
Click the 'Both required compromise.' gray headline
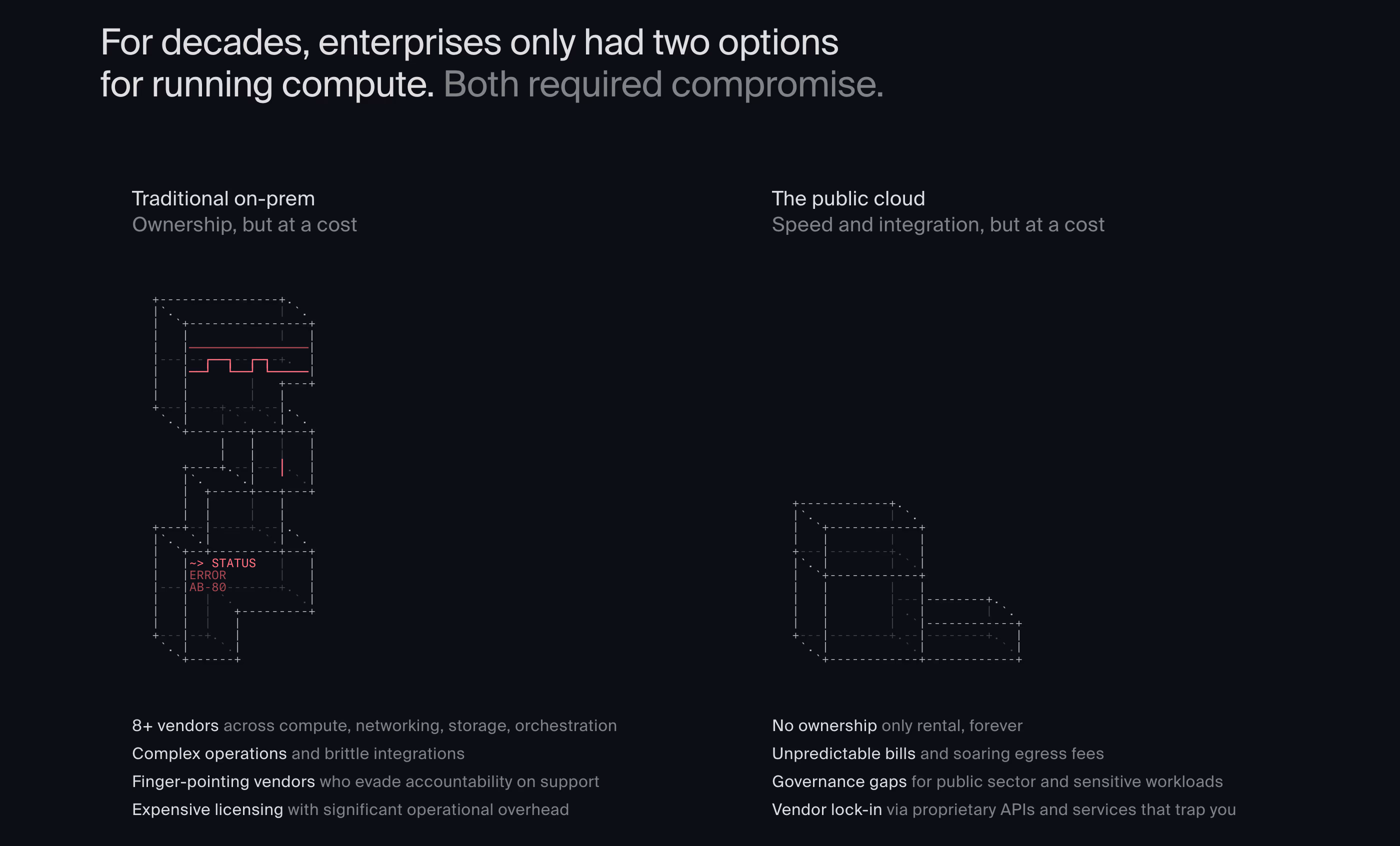663,84
